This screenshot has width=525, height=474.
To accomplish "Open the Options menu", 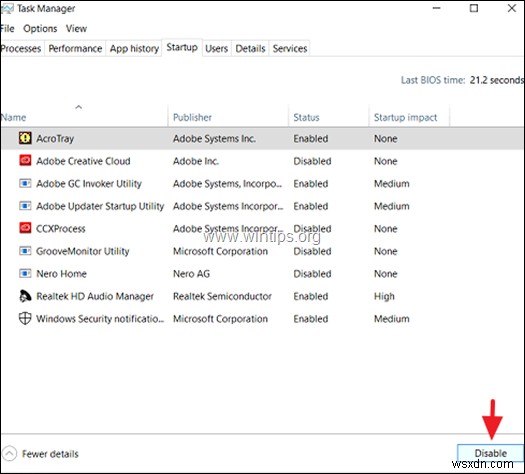I will click(x=40, y=29).
